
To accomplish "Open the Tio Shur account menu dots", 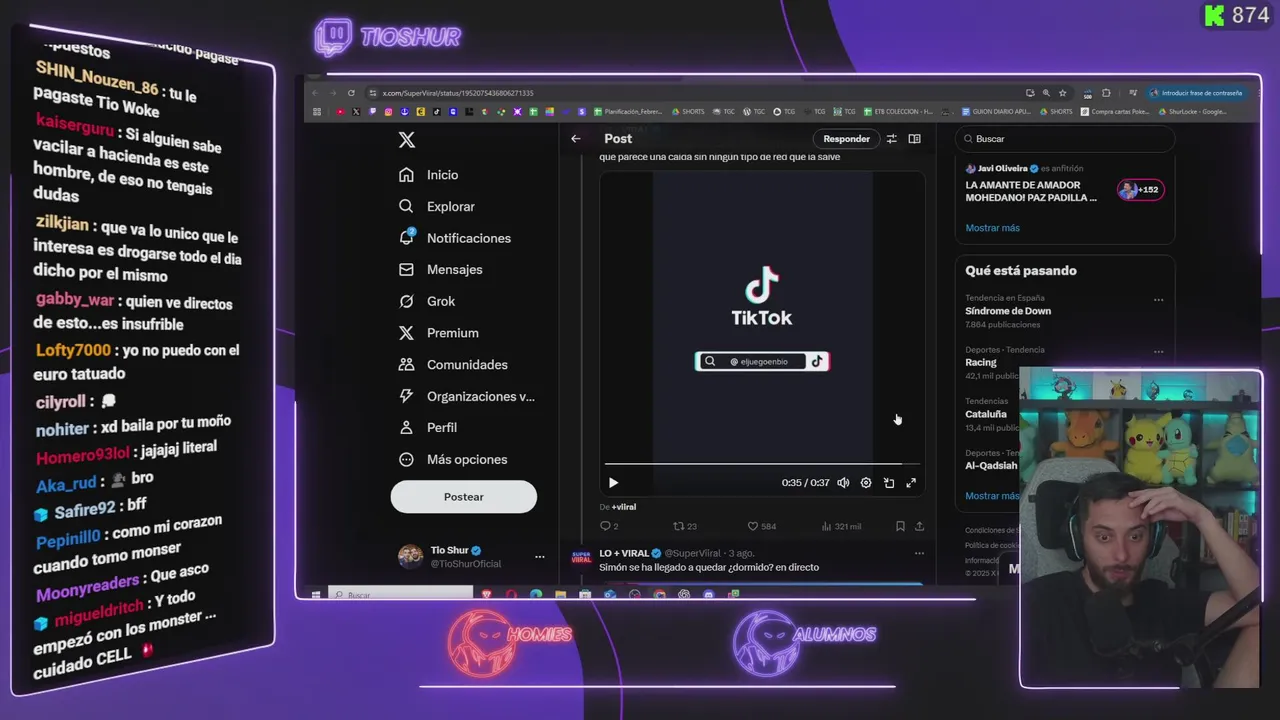I will pos(540,556).
